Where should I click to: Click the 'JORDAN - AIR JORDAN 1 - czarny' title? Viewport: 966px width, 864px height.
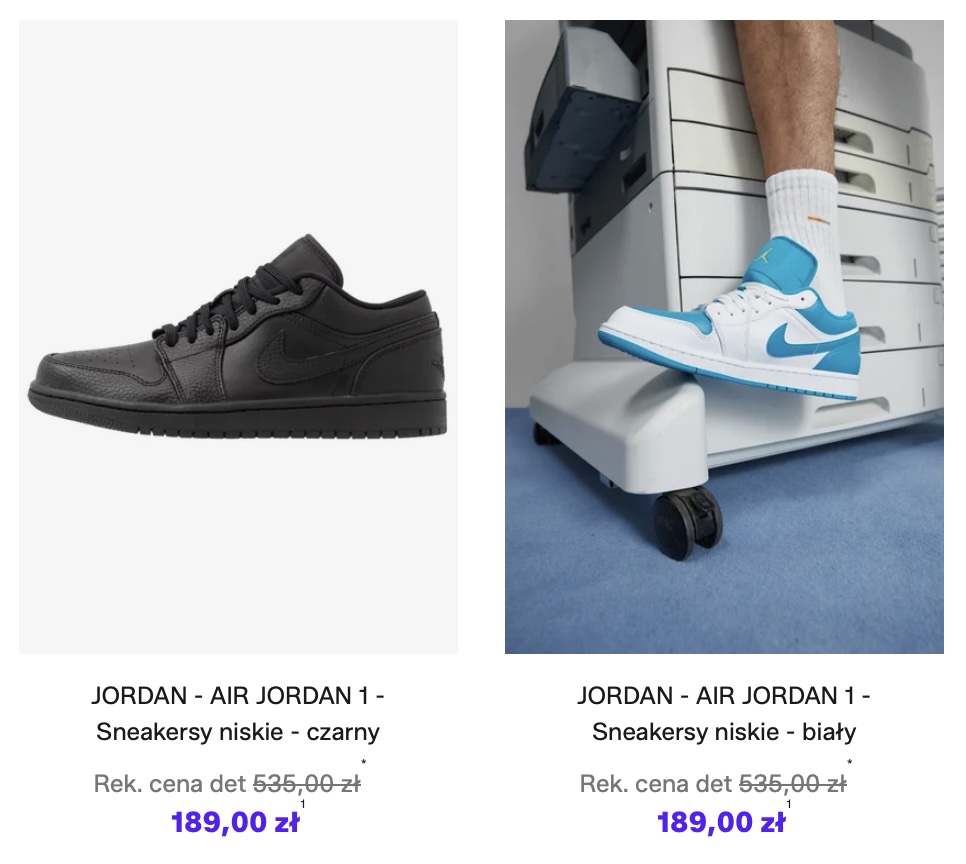pyautogui.click(x=238, y=714)
